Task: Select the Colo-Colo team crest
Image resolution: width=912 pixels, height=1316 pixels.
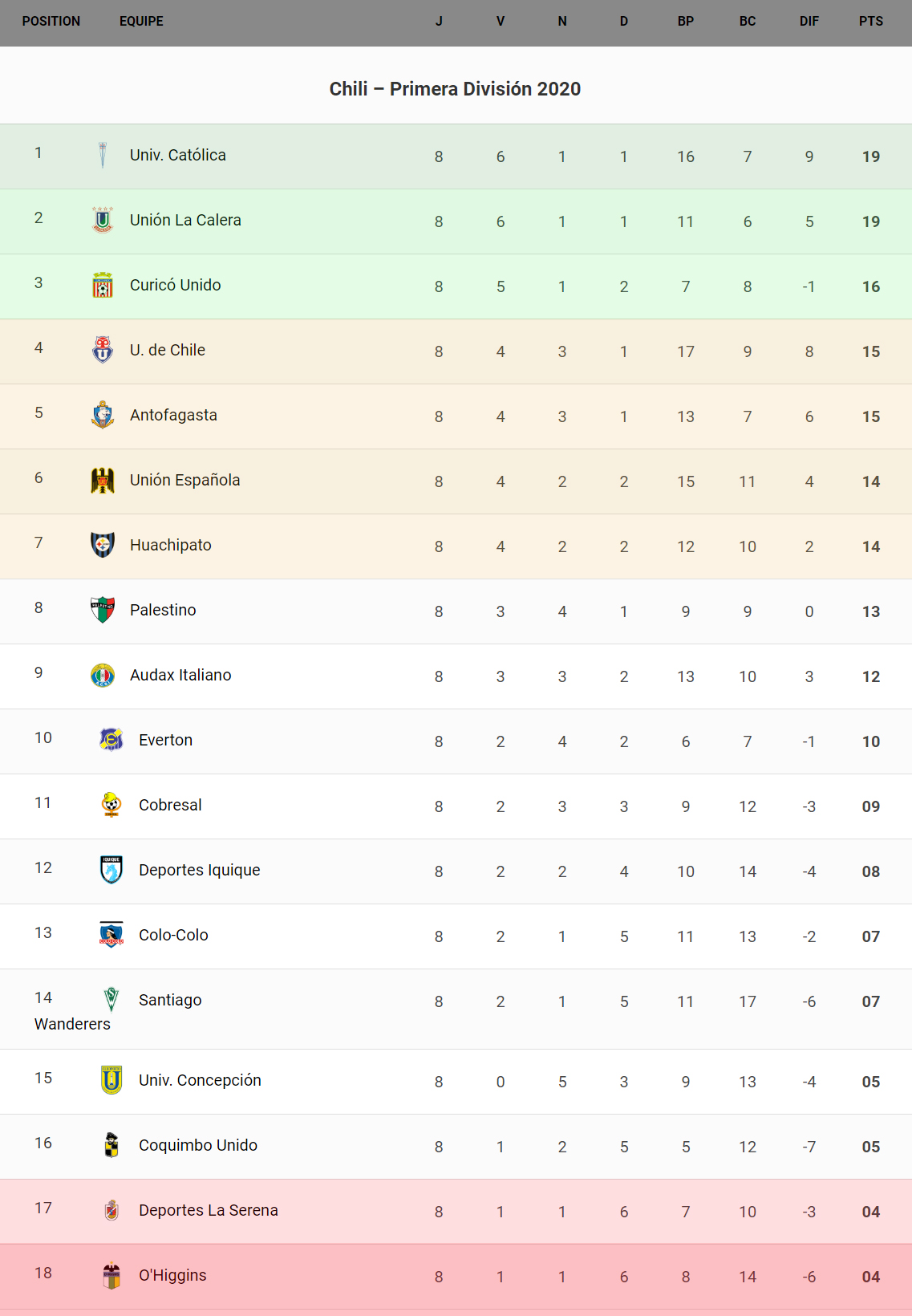Action: tap(111, 935)
